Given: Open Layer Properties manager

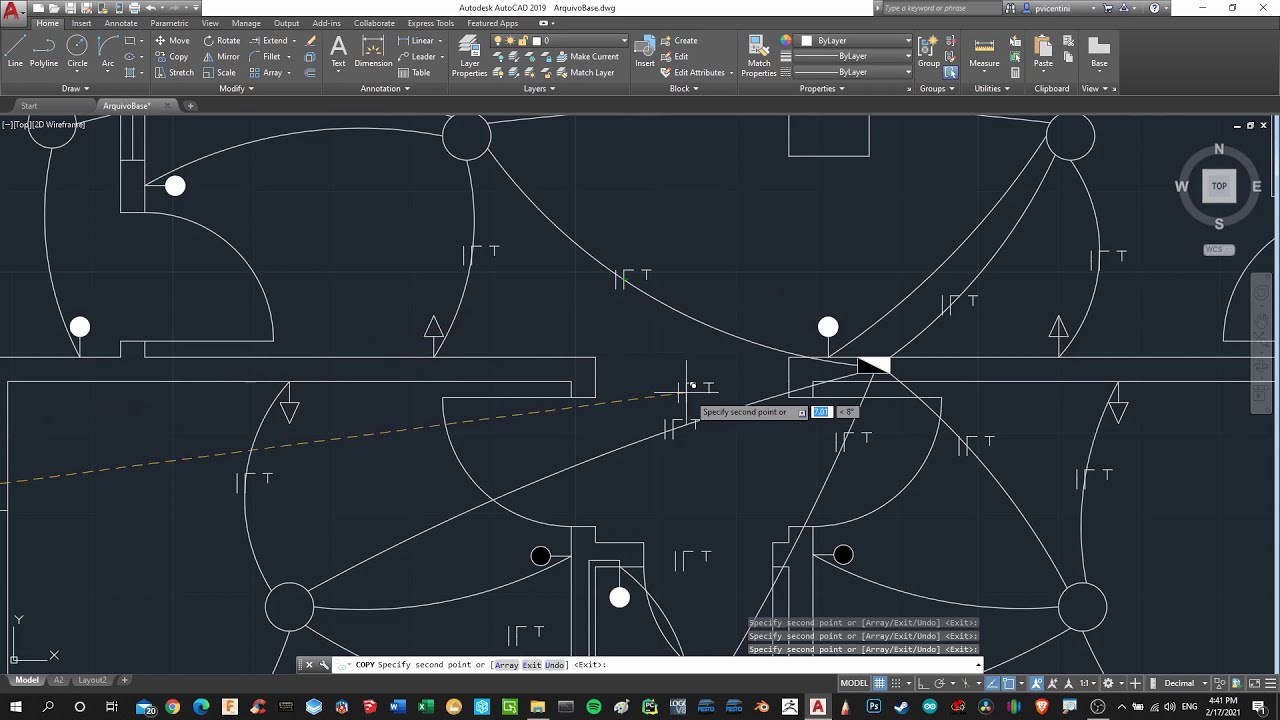Looking at the screenshot, I should pyautogui.click(x=469, y=56).
